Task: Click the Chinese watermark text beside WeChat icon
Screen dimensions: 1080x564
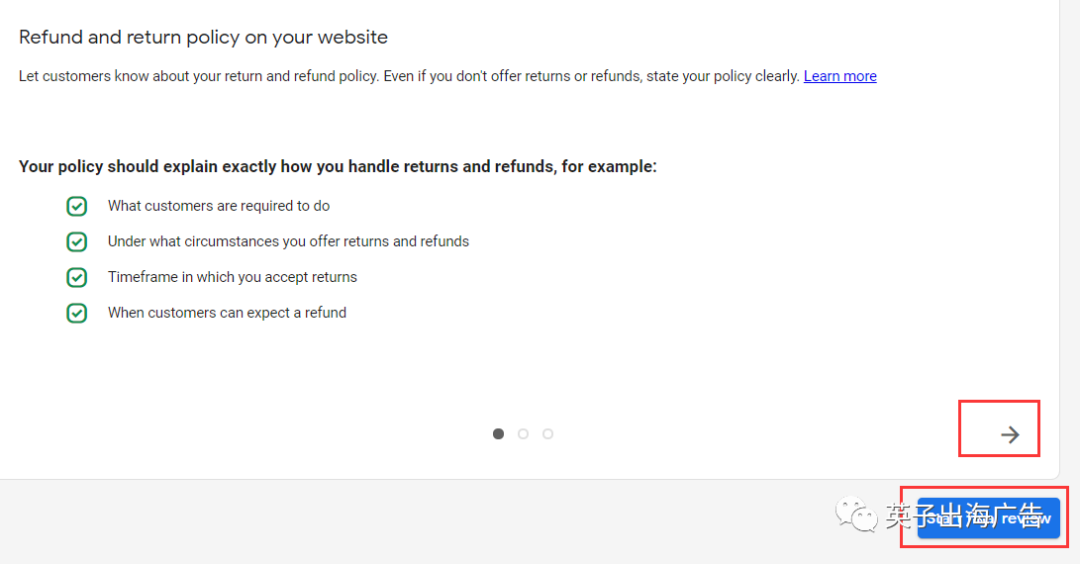Action: [x=964, y=515]
